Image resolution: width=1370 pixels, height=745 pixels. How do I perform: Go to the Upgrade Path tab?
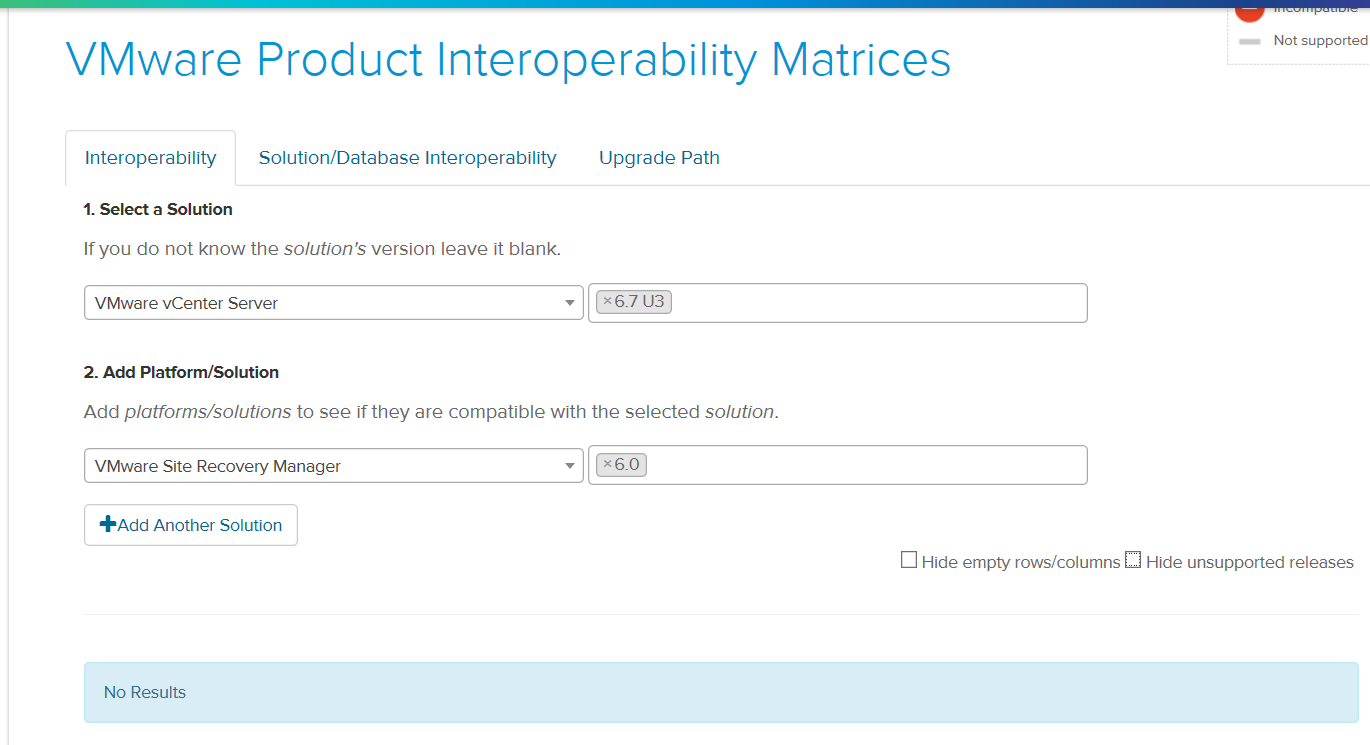tap(659, 158)
